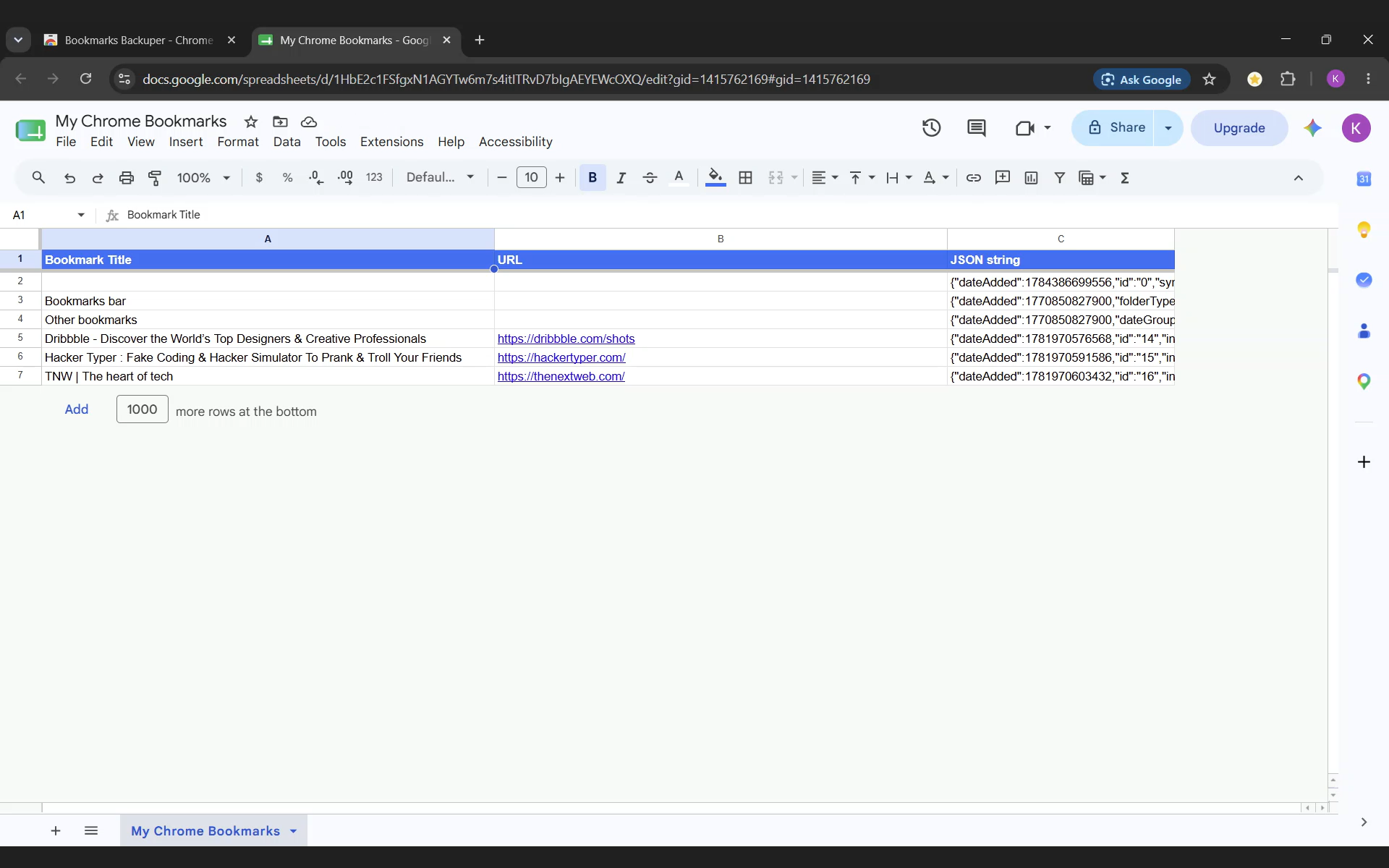Open Gemini sparkle assistant
1389x868 pixels.
click(x=1312, y=128)
